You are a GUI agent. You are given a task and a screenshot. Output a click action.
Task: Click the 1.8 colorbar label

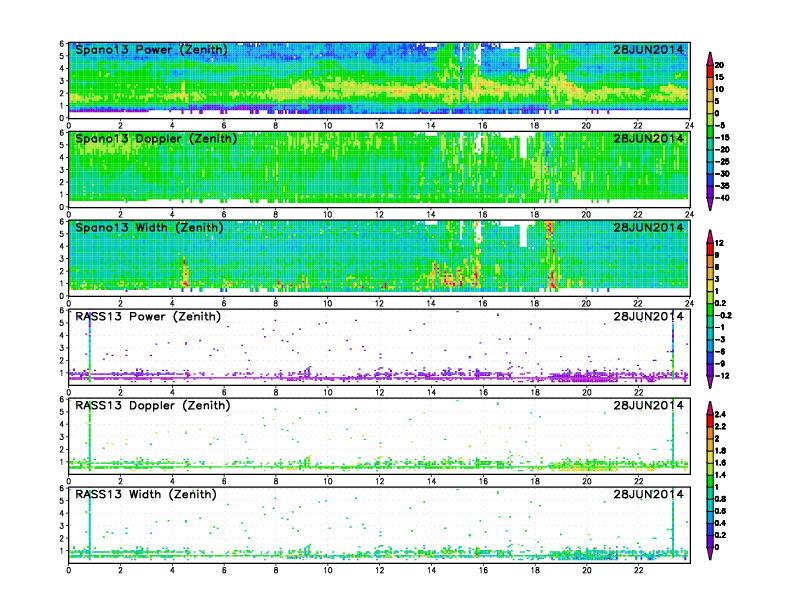[721, 451]
